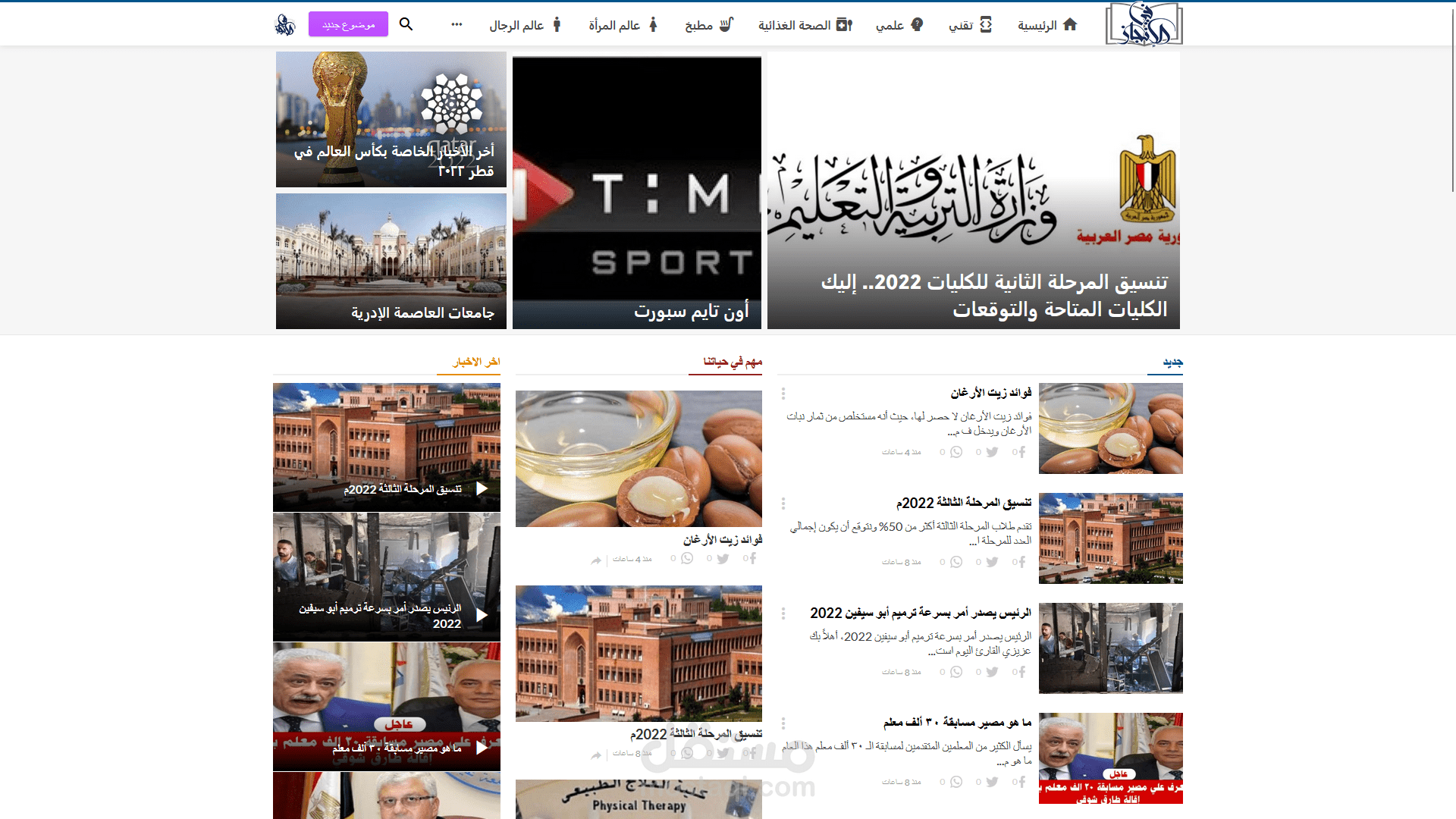Image resolution: width=1456 pixels, height=819 pixels.
Task: Open فوائد زيت الأرغان title in middle column
Action: 723,540
